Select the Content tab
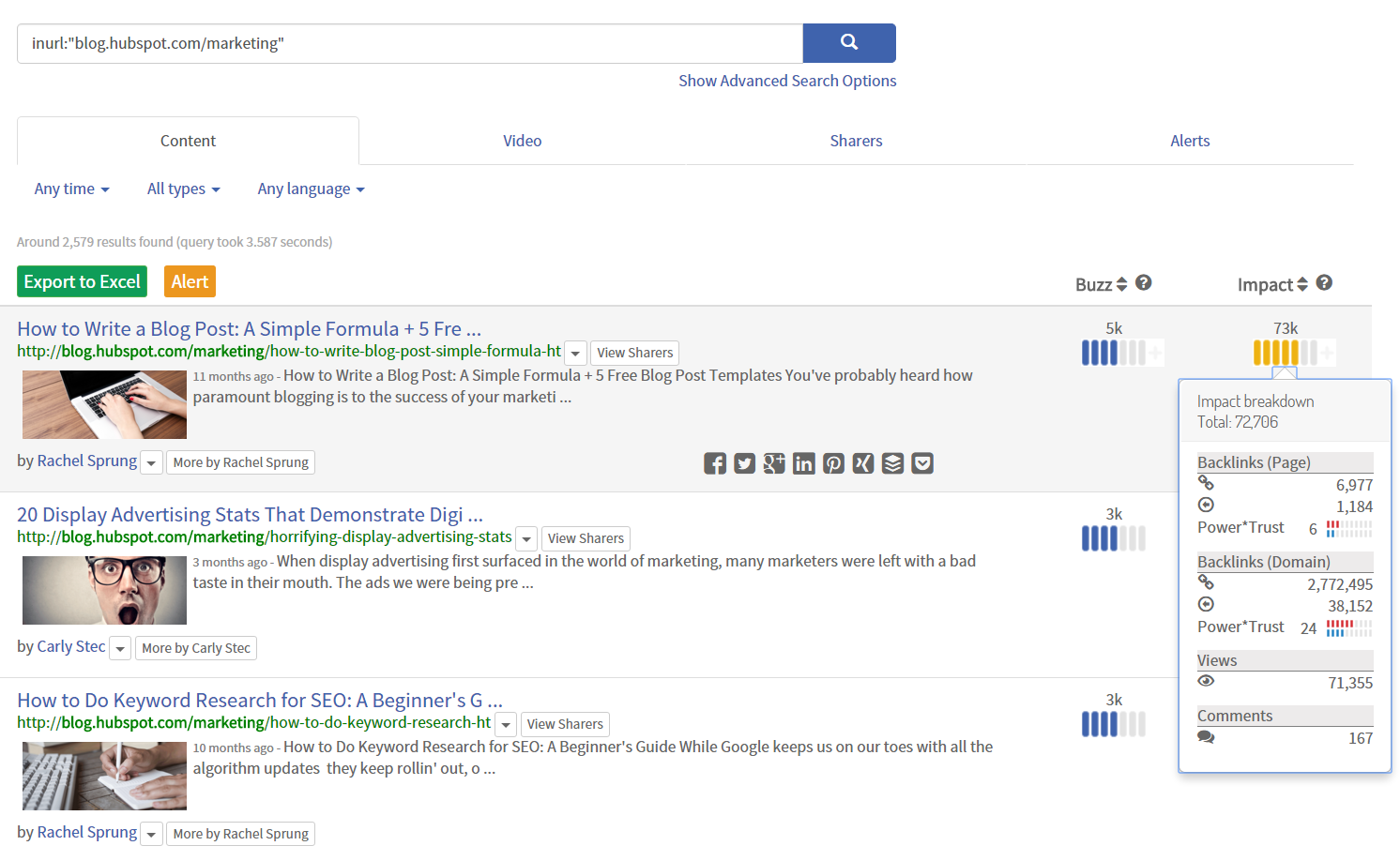Screen dimensions: 1400x861 click(x=188, y=141)
